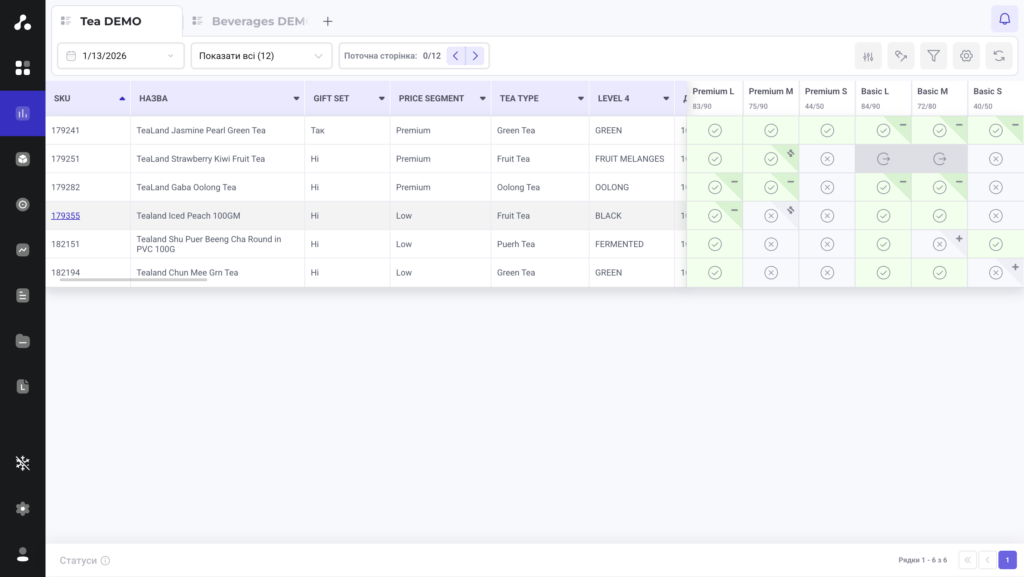
Task: Click the horizontal scrollbar under the table
Action: pos(133,280)
